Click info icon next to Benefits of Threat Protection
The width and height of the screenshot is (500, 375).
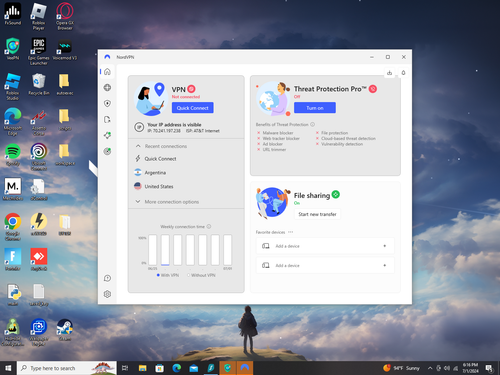[313, 124]
